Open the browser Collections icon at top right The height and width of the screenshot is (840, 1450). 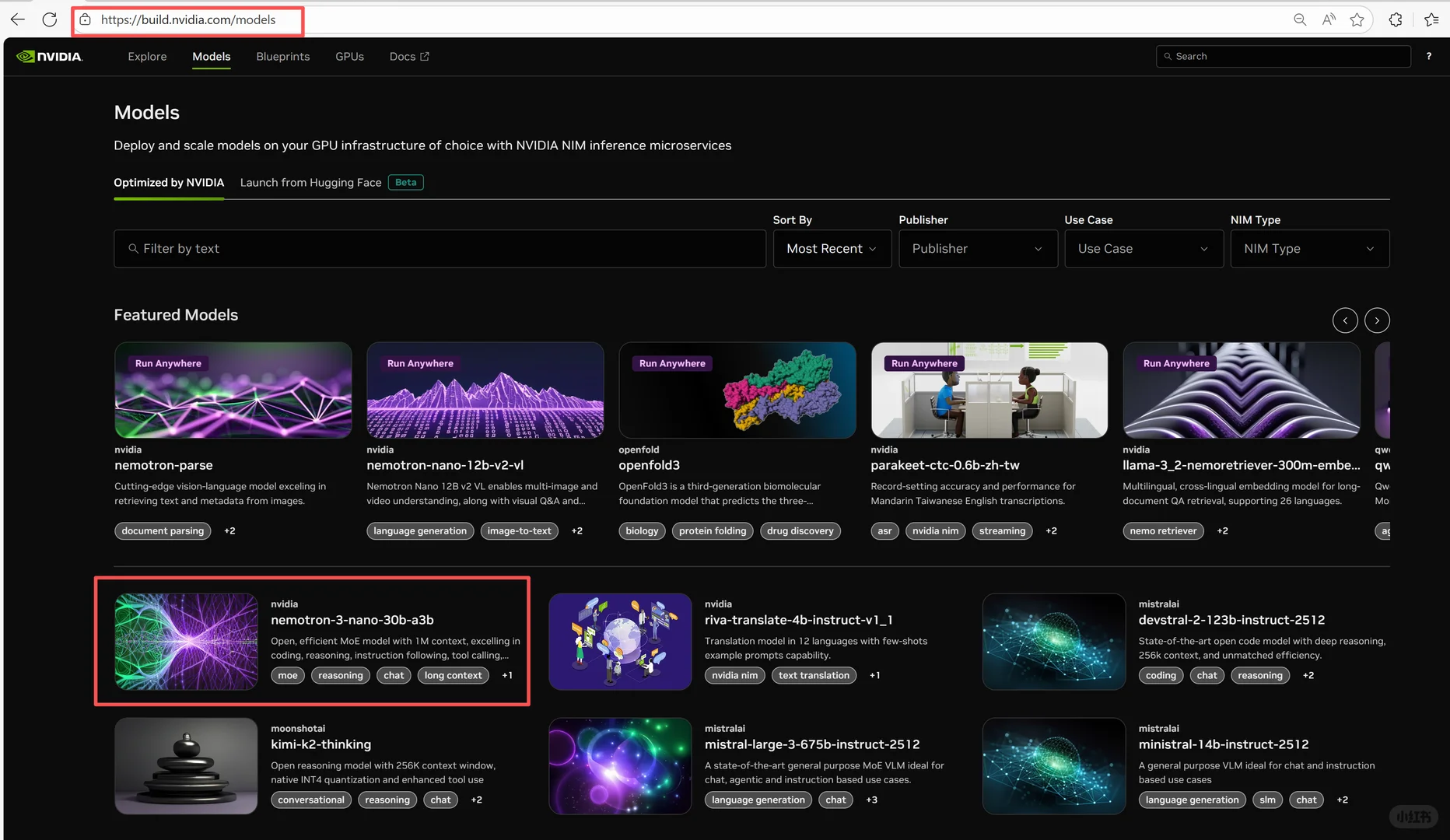tap(1432, 19)
